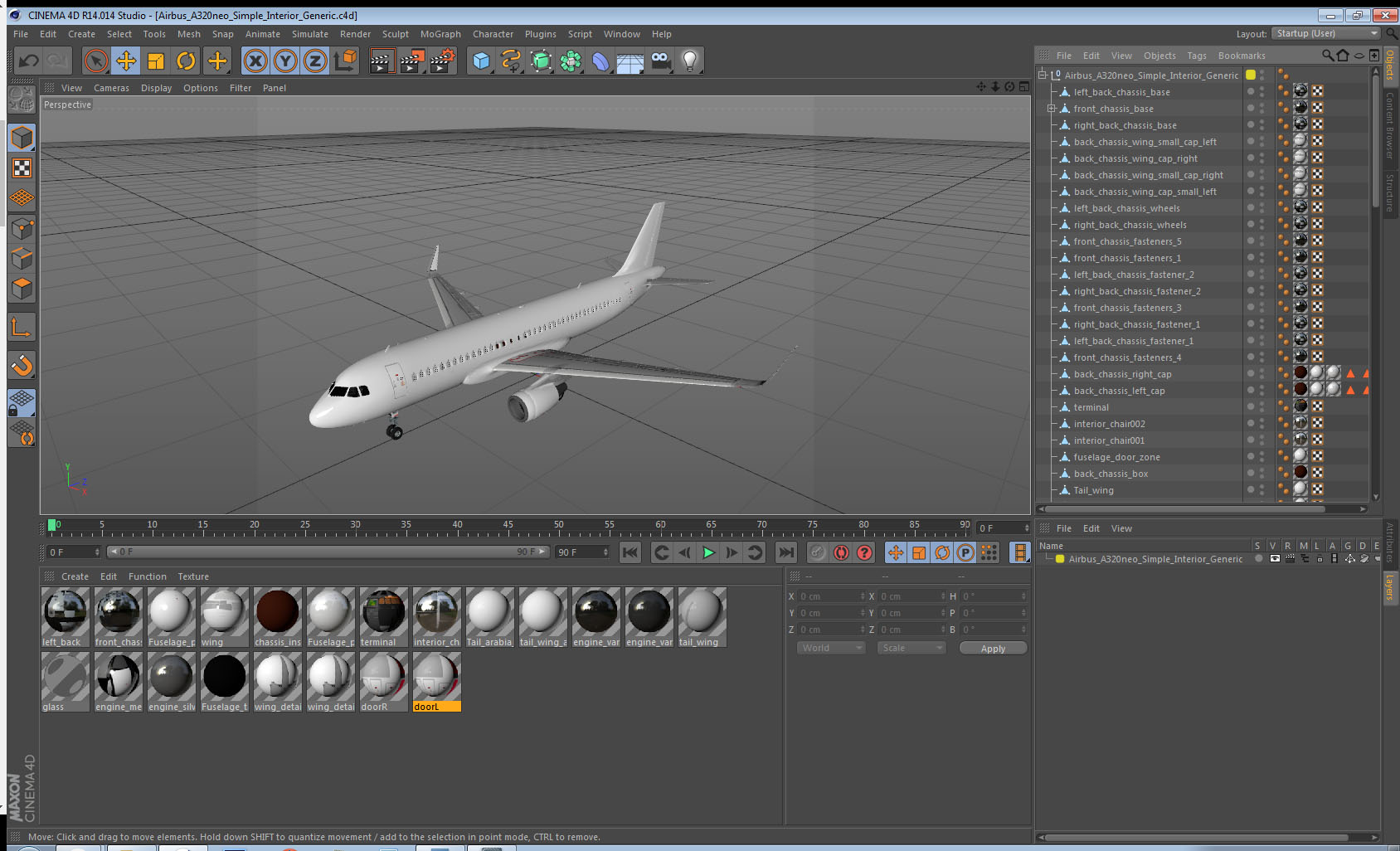The height and width of the screenshot is (851, 1400).
Task: Toggle coordinate system icon
Action: click(345, 61)
